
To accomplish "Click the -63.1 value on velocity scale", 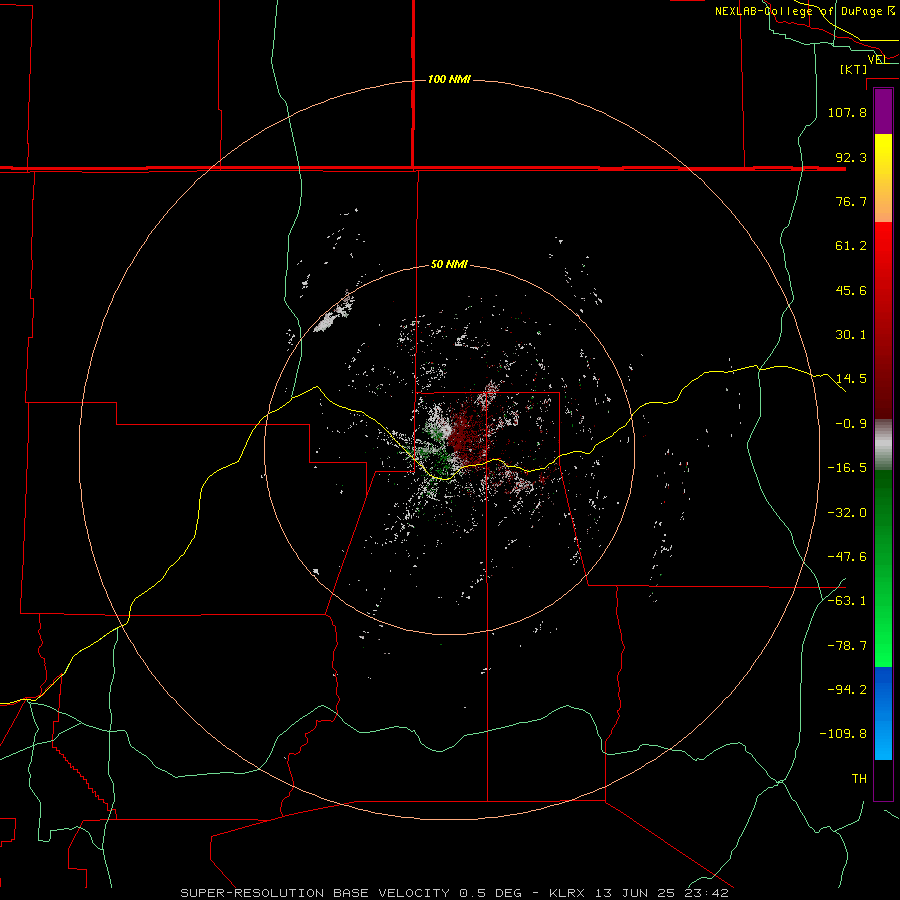I will coord(847,601).
